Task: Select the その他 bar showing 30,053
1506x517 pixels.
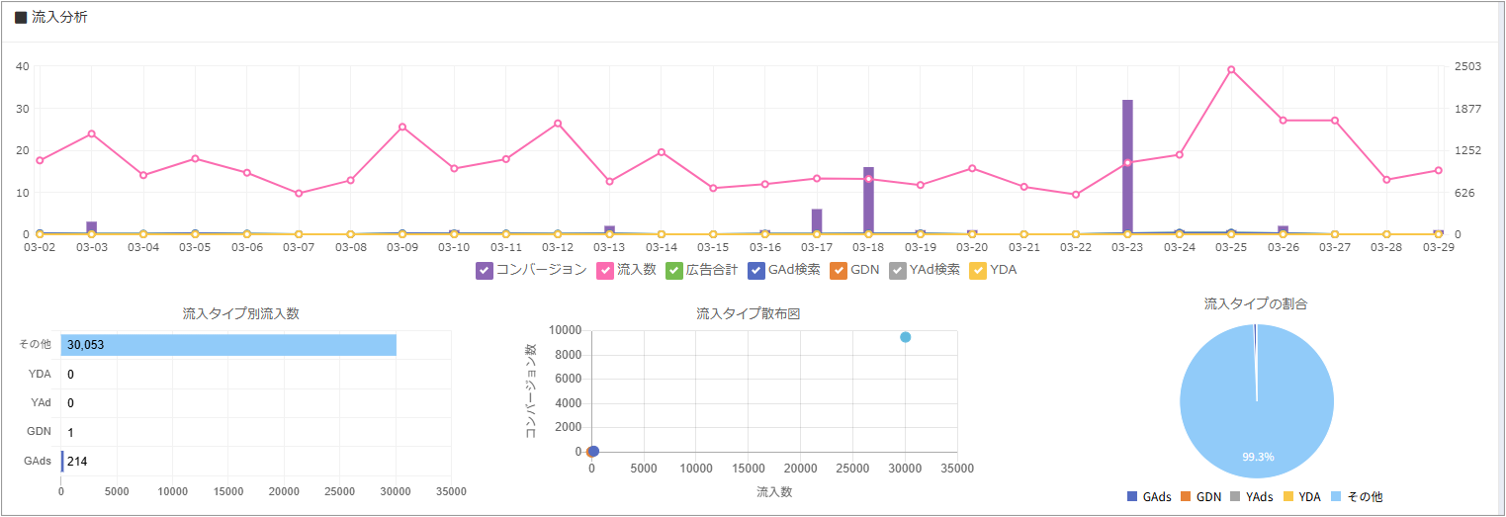Action: [229, 345]
